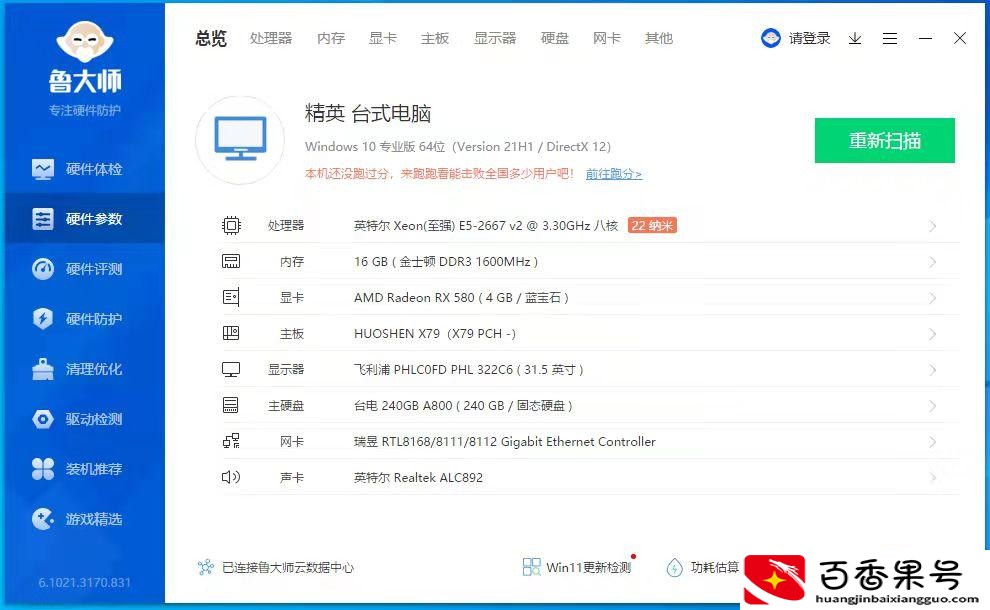Click the power estimate droplet icon
Screen dimensions: 990x610
[x=674, y=568]
